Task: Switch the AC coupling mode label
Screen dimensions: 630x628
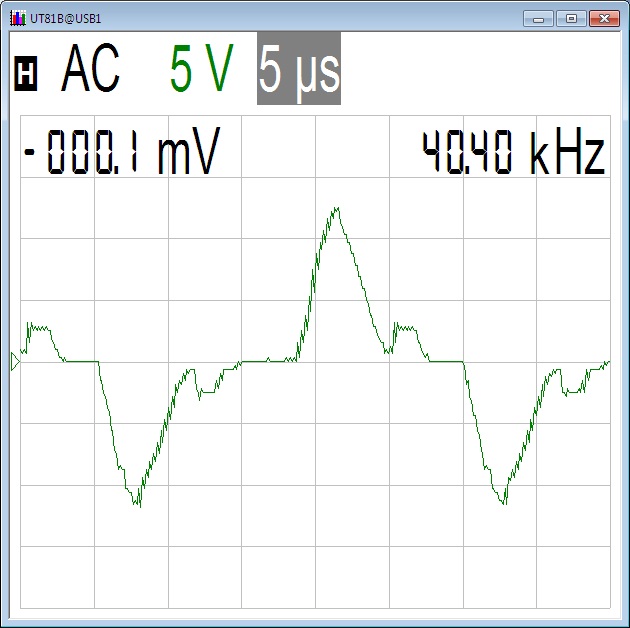Action: pyautogui.click(x=90, y=69)
